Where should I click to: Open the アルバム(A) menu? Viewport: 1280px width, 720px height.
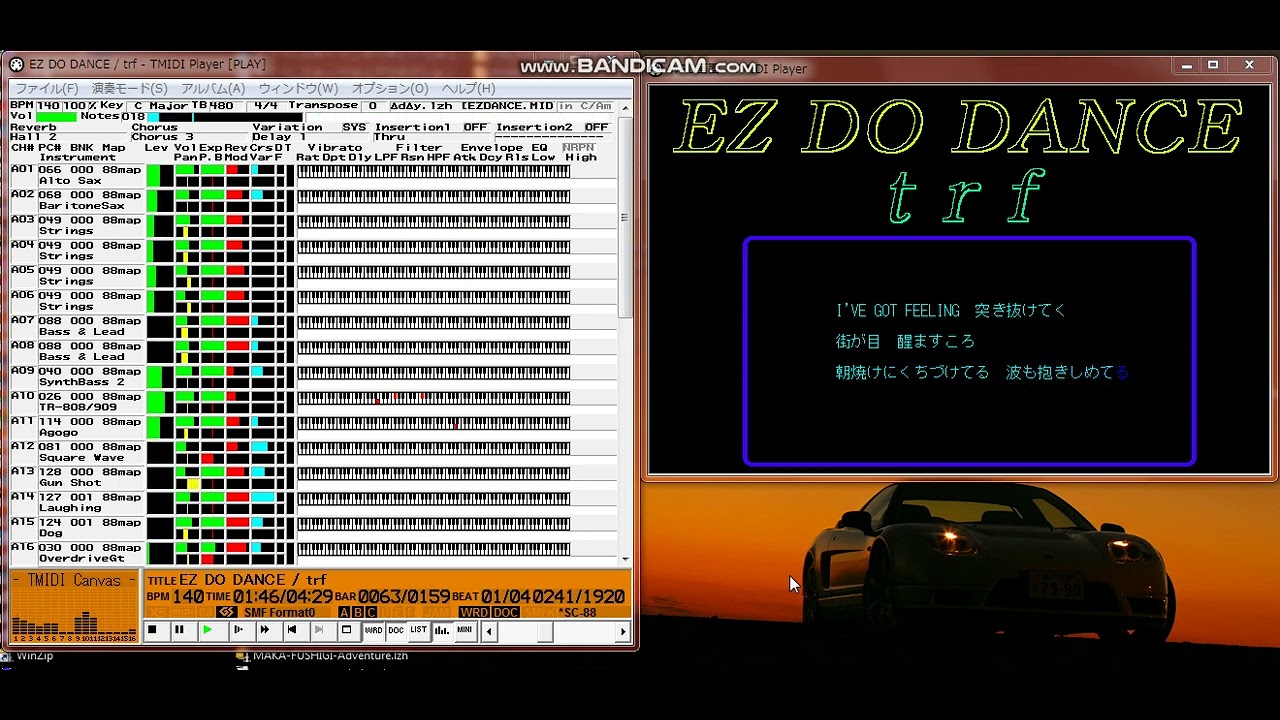213,89
